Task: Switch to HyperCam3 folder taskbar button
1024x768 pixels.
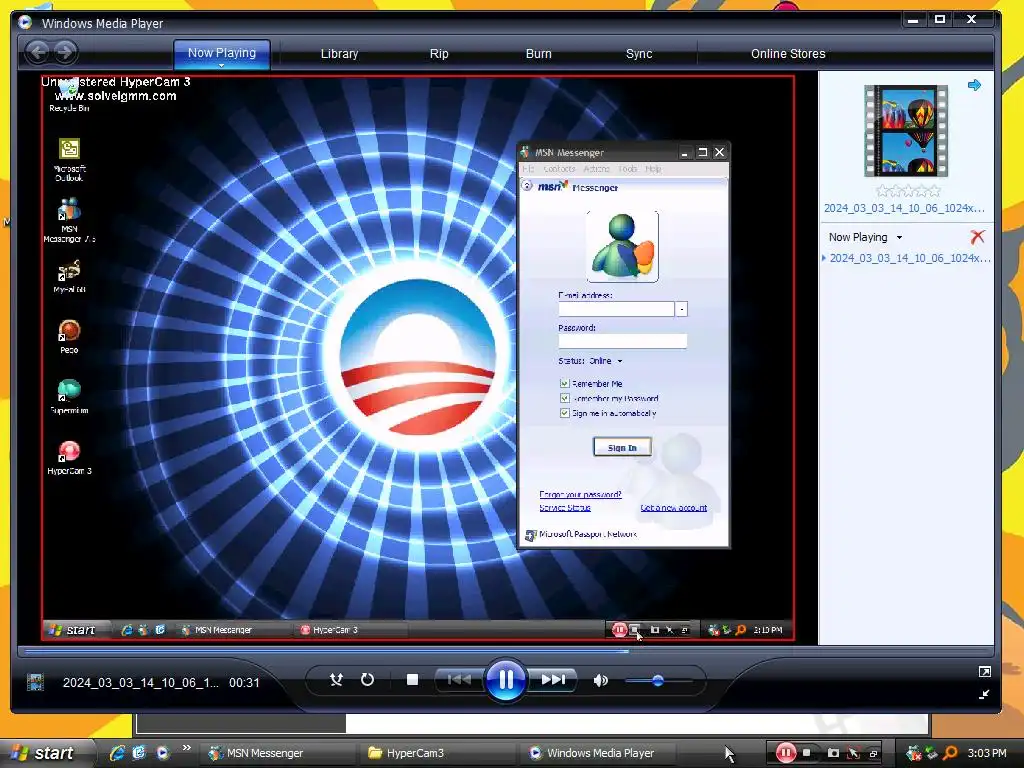Action: pos(436,753)
